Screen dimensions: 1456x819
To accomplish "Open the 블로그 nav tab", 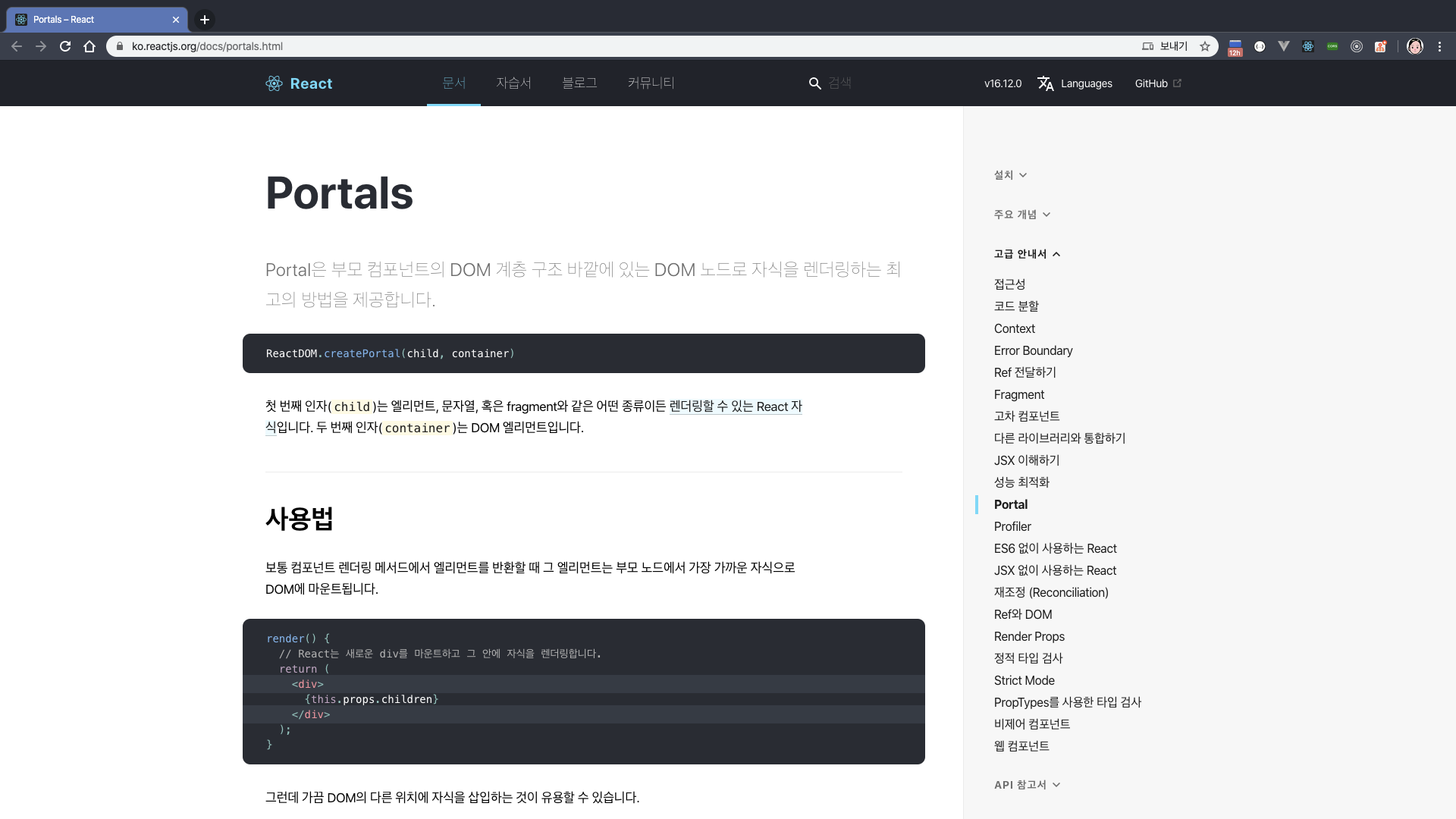I will click(579, 83).
